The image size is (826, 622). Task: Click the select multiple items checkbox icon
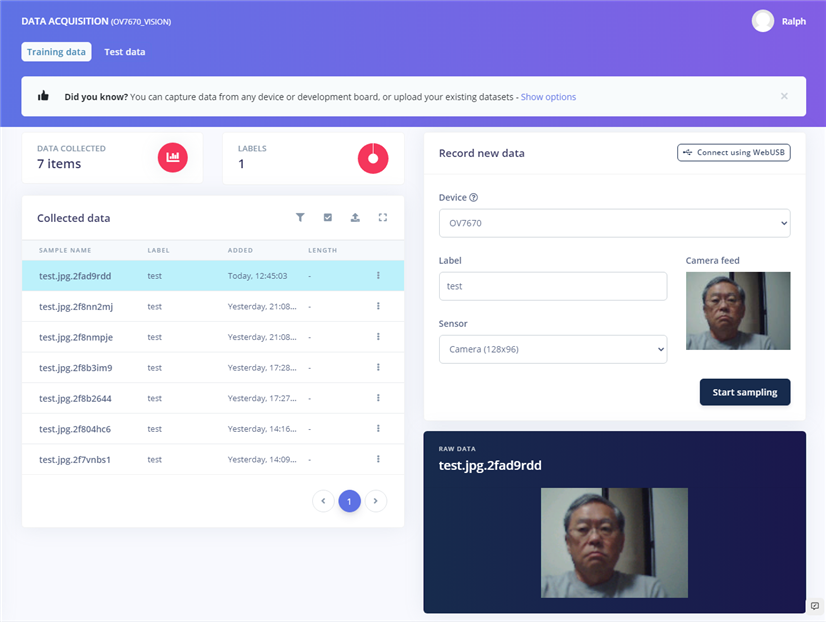pos(328,218)
